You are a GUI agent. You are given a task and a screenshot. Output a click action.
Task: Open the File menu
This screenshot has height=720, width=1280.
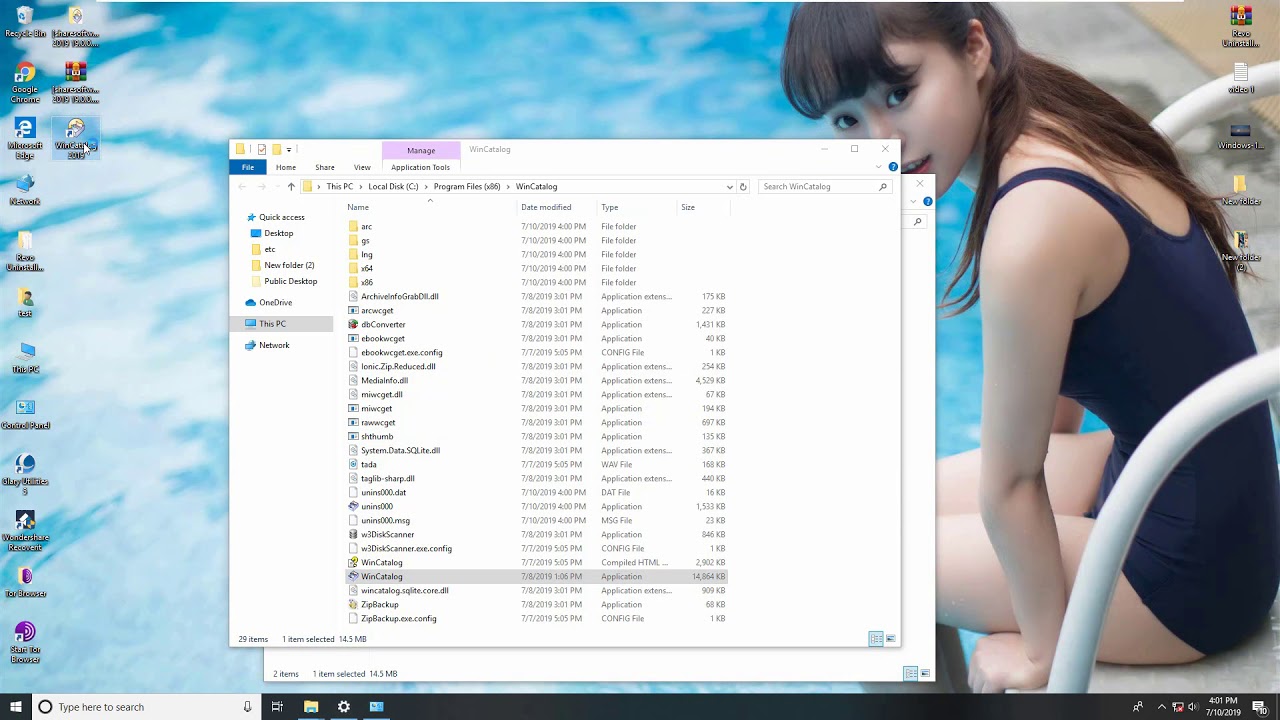[247, 167]
